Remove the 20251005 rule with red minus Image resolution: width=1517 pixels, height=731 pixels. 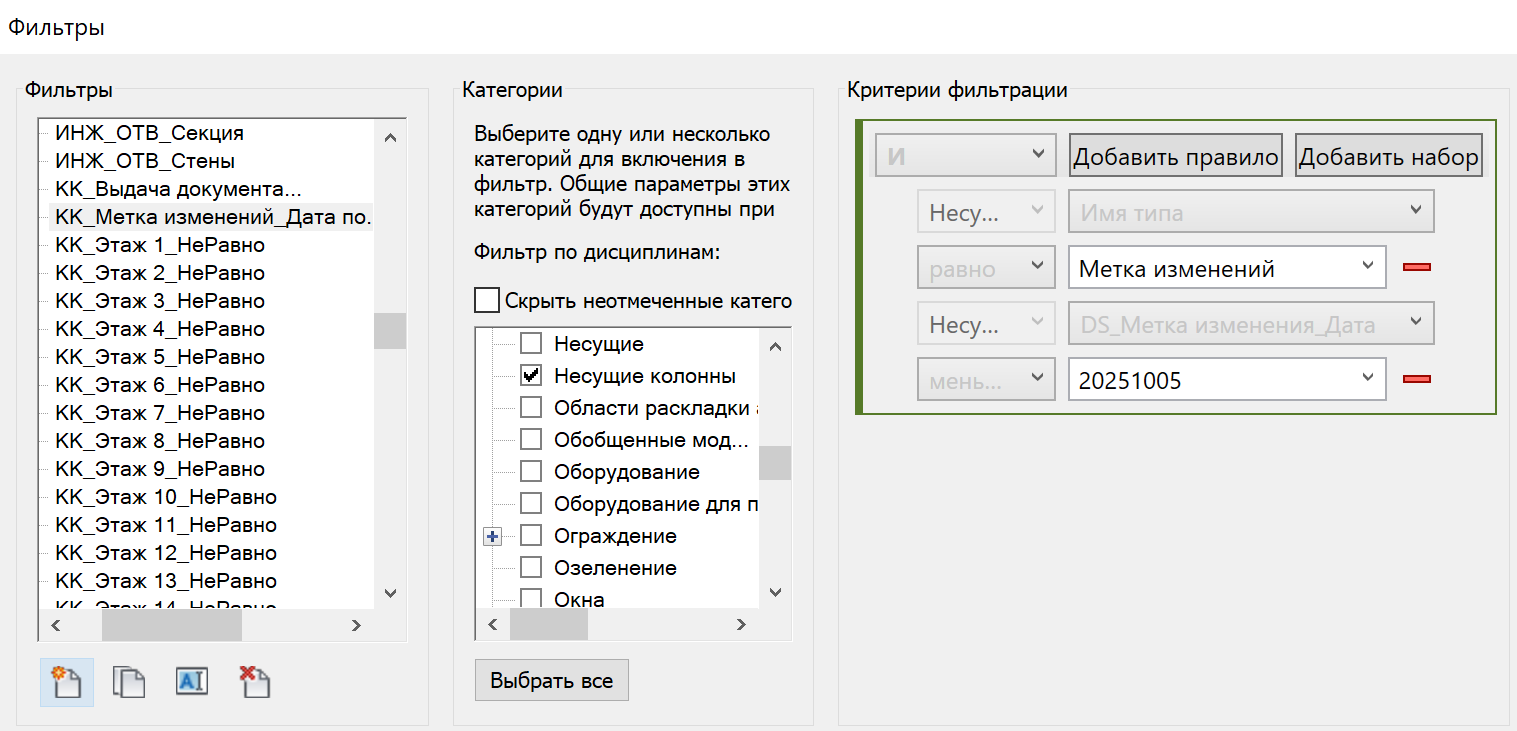pos(1417,379)
